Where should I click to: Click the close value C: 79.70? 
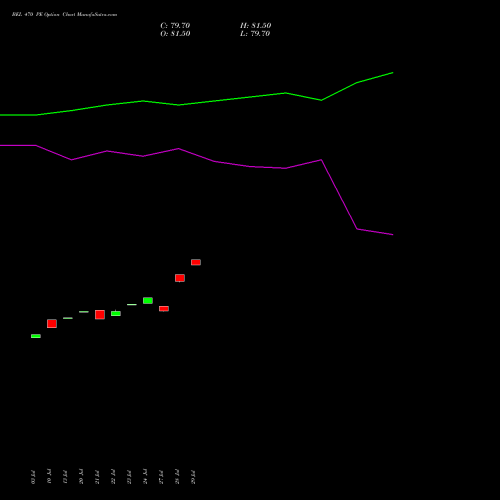point(175,26)
